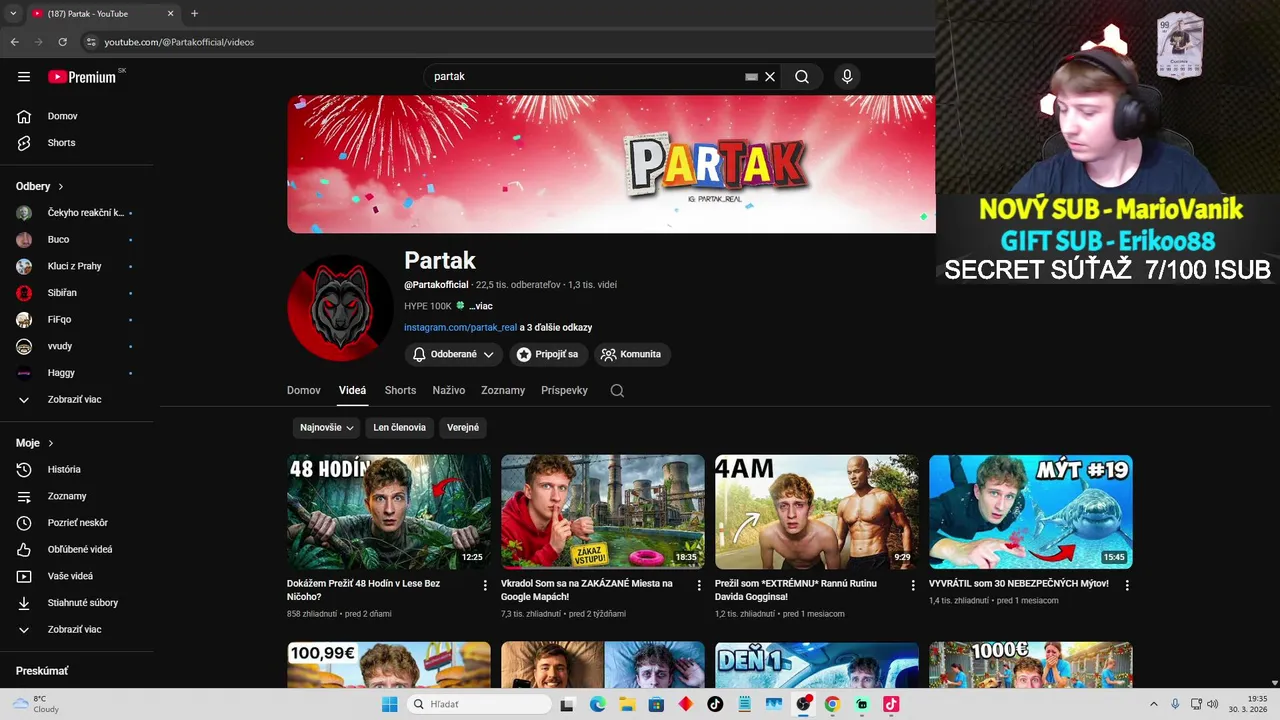Image resolution: width=1280 pixels, height=720 pixels.
Task: Reload the page in the browser
Action: (62, 42)
